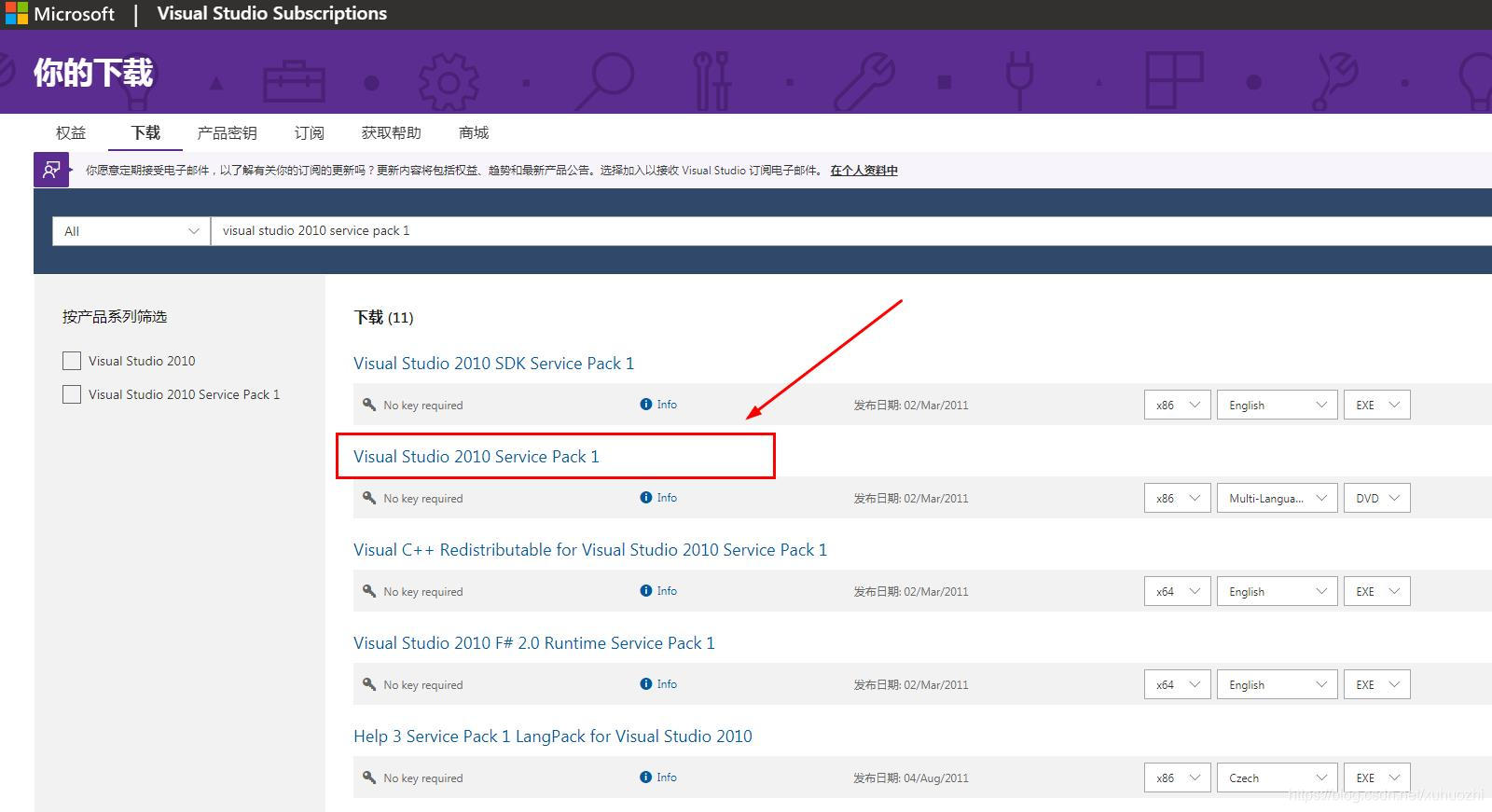Viewport: 1492px width, 812px height.
Task: Click info icon in SDK Service Pack 1 row
Action: 645,405
